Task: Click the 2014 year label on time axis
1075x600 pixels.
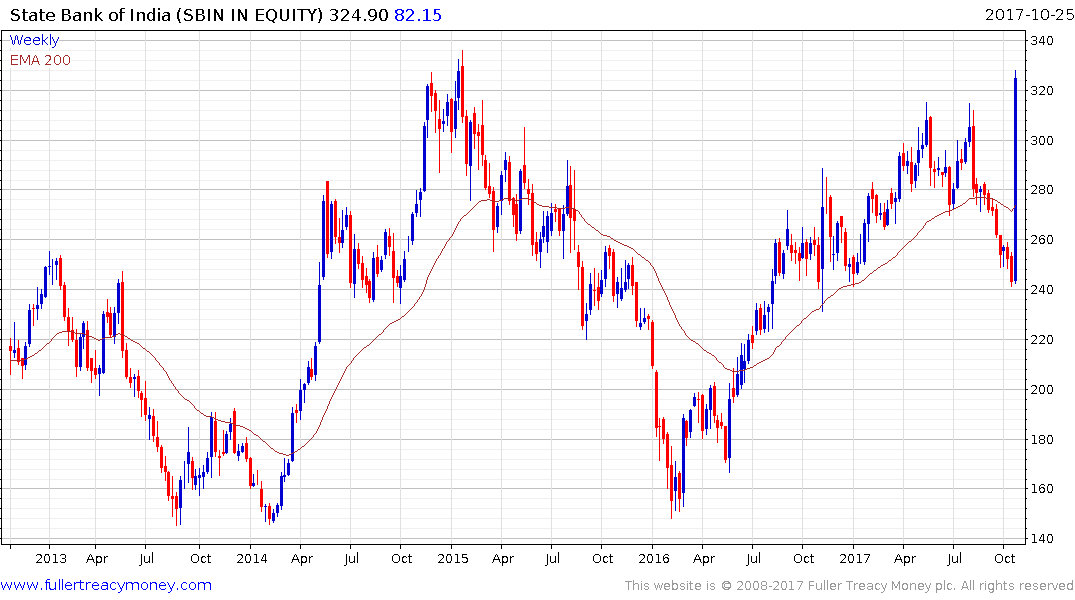Action: tap(252, 558)
